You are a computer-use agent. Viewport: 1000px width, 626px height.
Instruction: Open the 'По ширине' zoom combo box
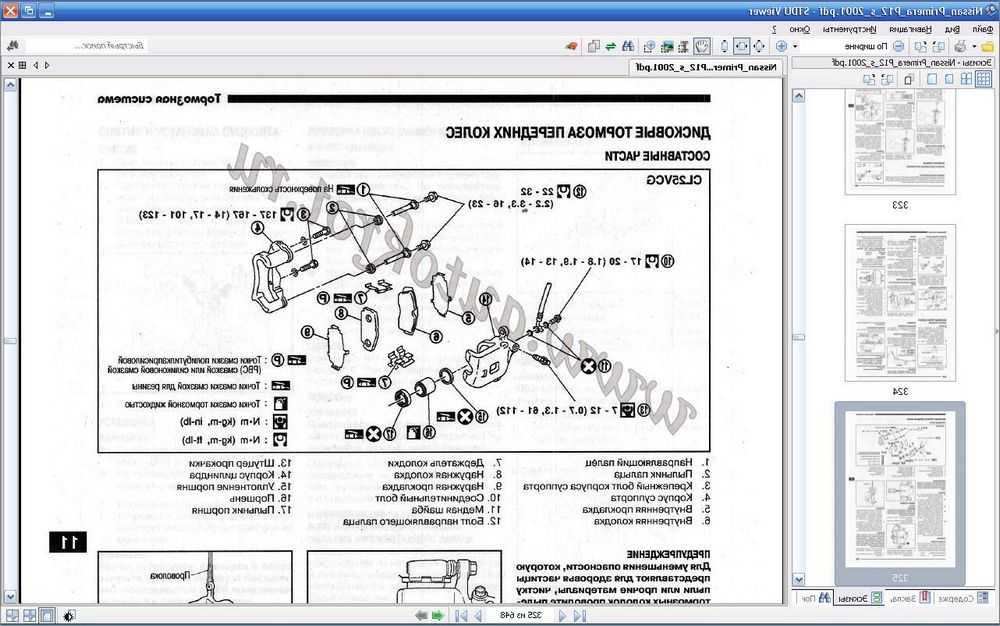point(843,46)
